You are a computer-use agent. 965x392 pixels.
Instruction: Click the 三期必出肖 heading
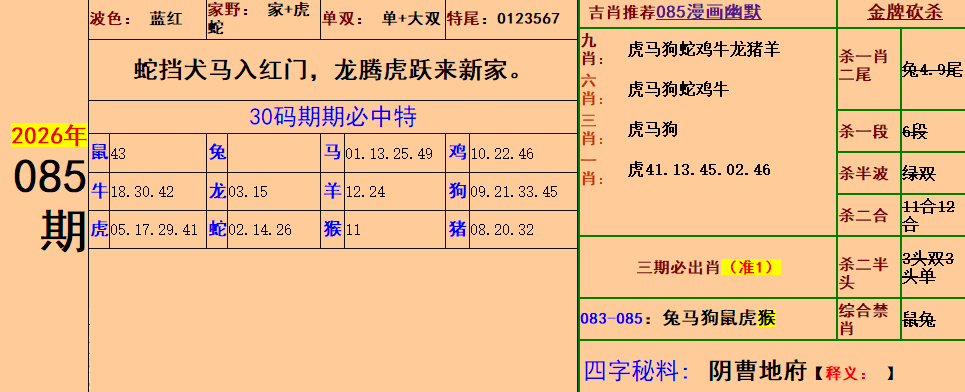(x=678, y=268)
